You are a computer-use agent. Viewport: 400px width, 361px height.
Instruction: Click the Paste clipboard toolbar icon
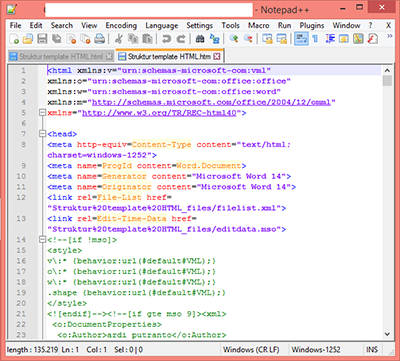click(x=147, y=39)
